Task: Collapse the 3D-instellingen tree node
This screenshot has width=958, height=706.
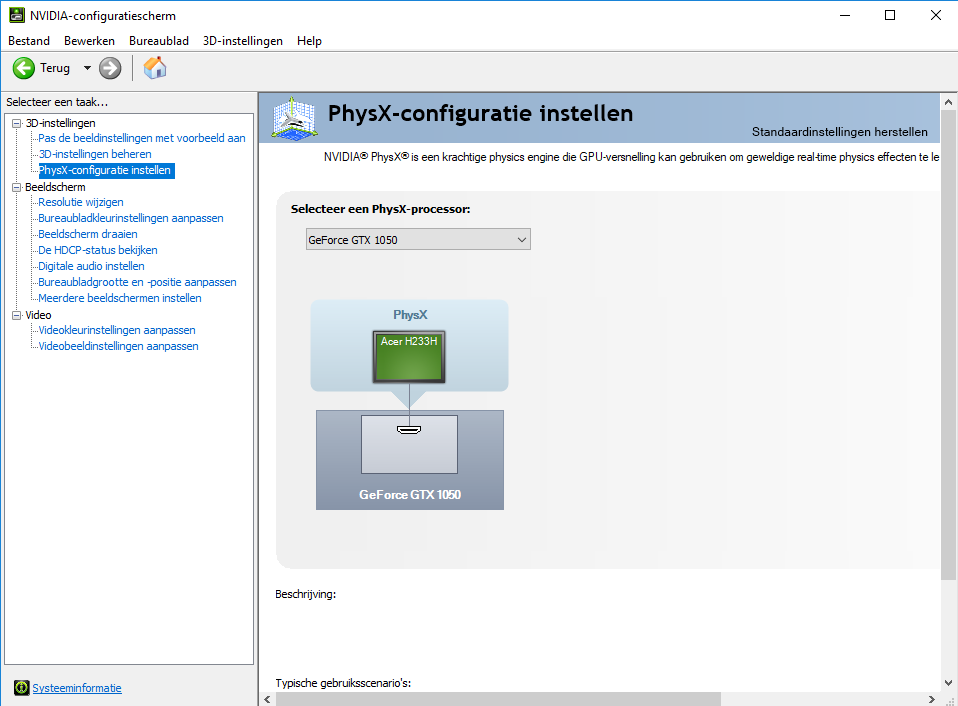Action: (x=16, y=123)
